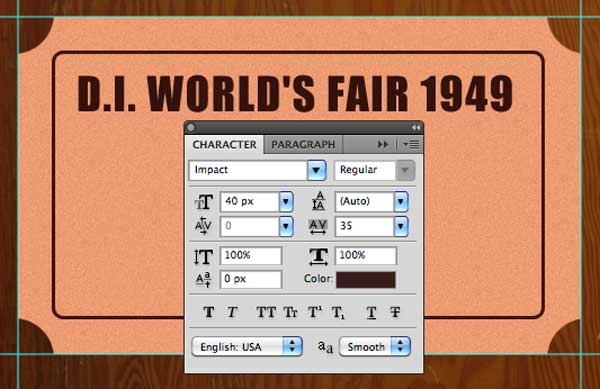Click the horizontal scale icon
The image size is (600, 389).
pyautogui.click(x=318, y=256)
